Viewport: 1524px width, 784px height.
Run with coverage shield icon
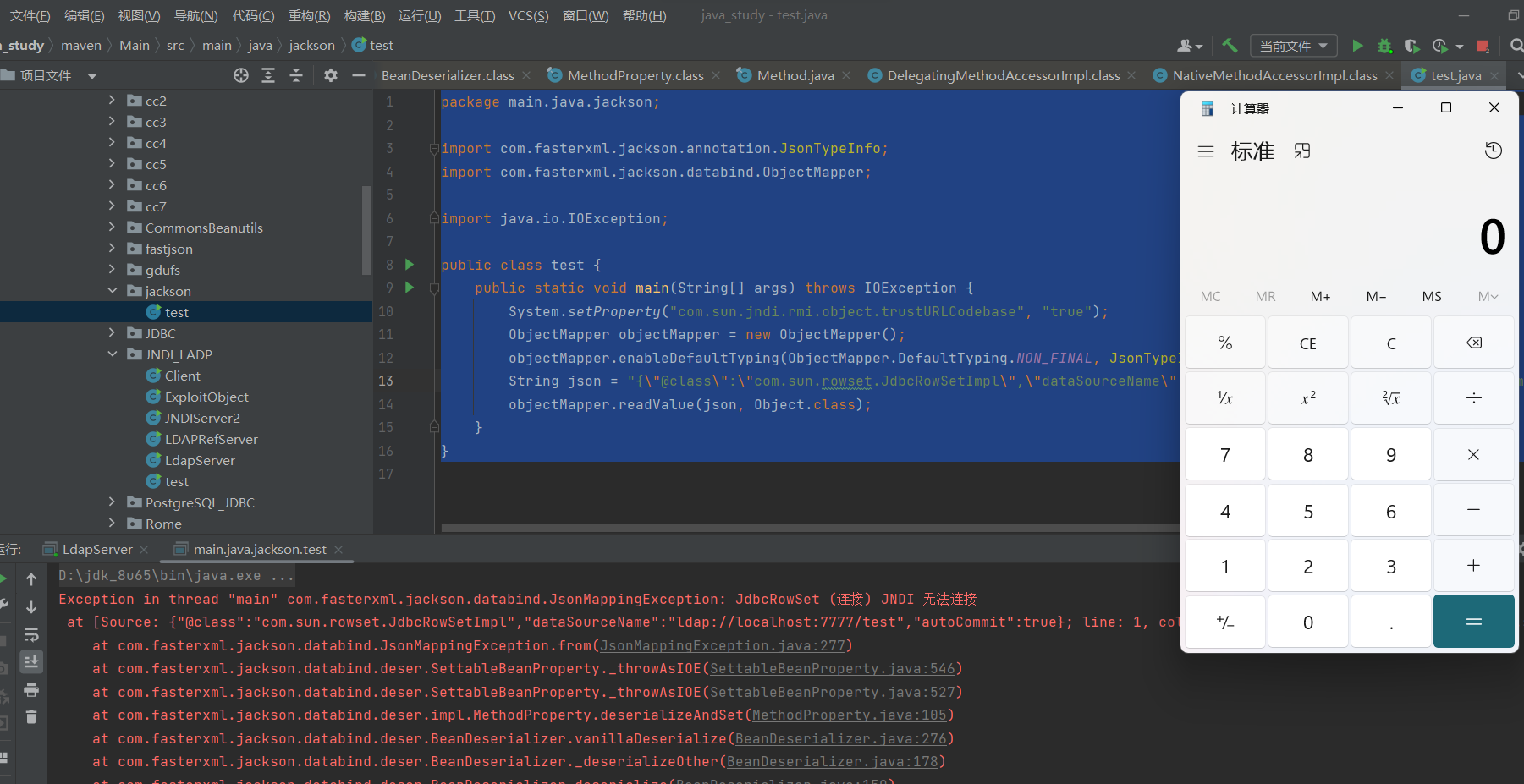(1411, 46)
